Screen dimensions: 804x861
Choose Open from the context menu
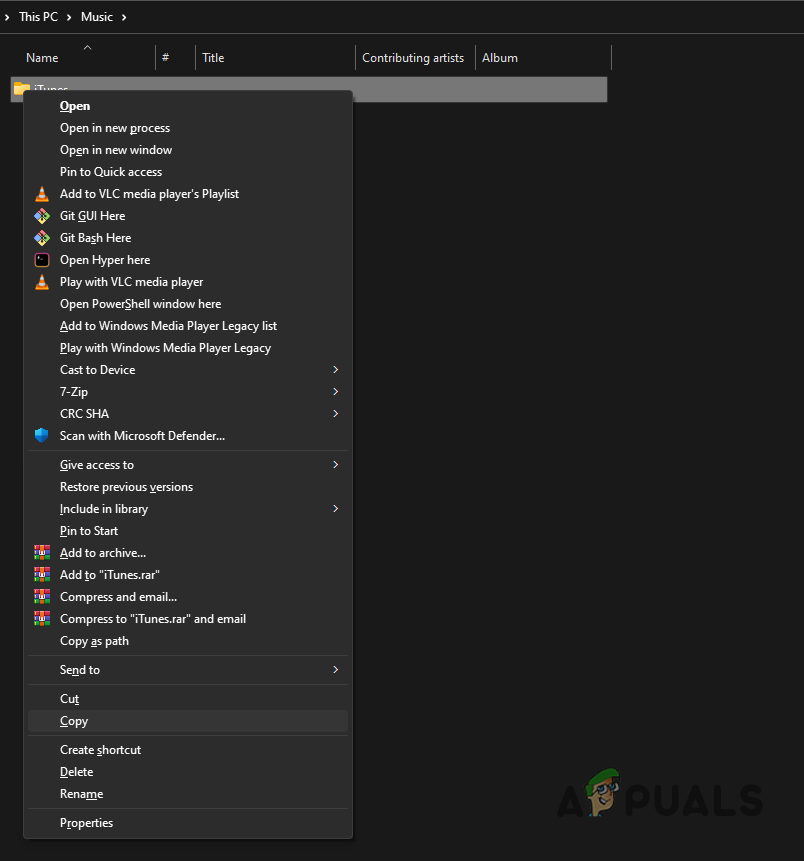pos(188,106)
